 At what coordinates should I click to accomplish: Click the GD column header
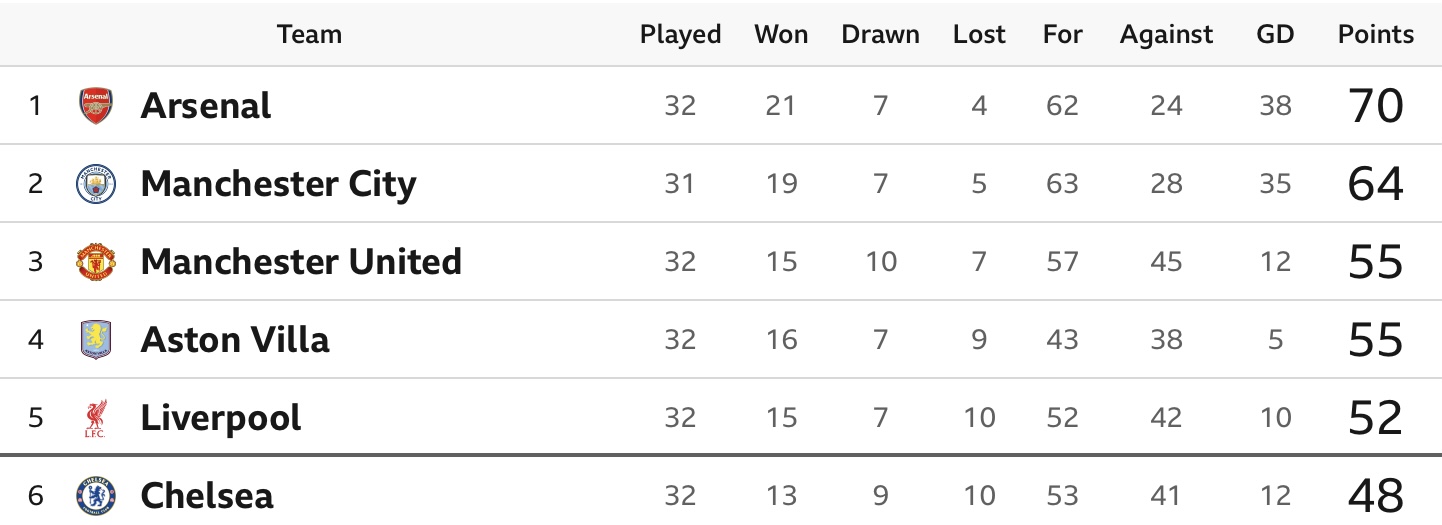pos(1275,34)
